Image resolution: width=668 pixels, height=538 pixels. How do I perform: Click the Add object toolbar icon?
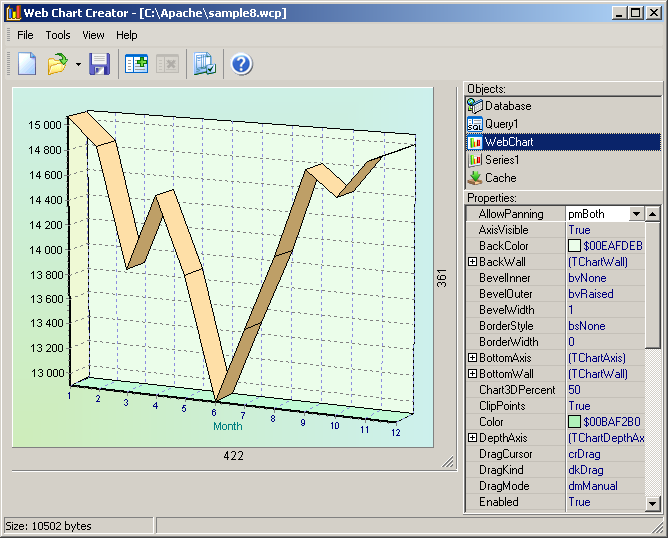[136, 64]
